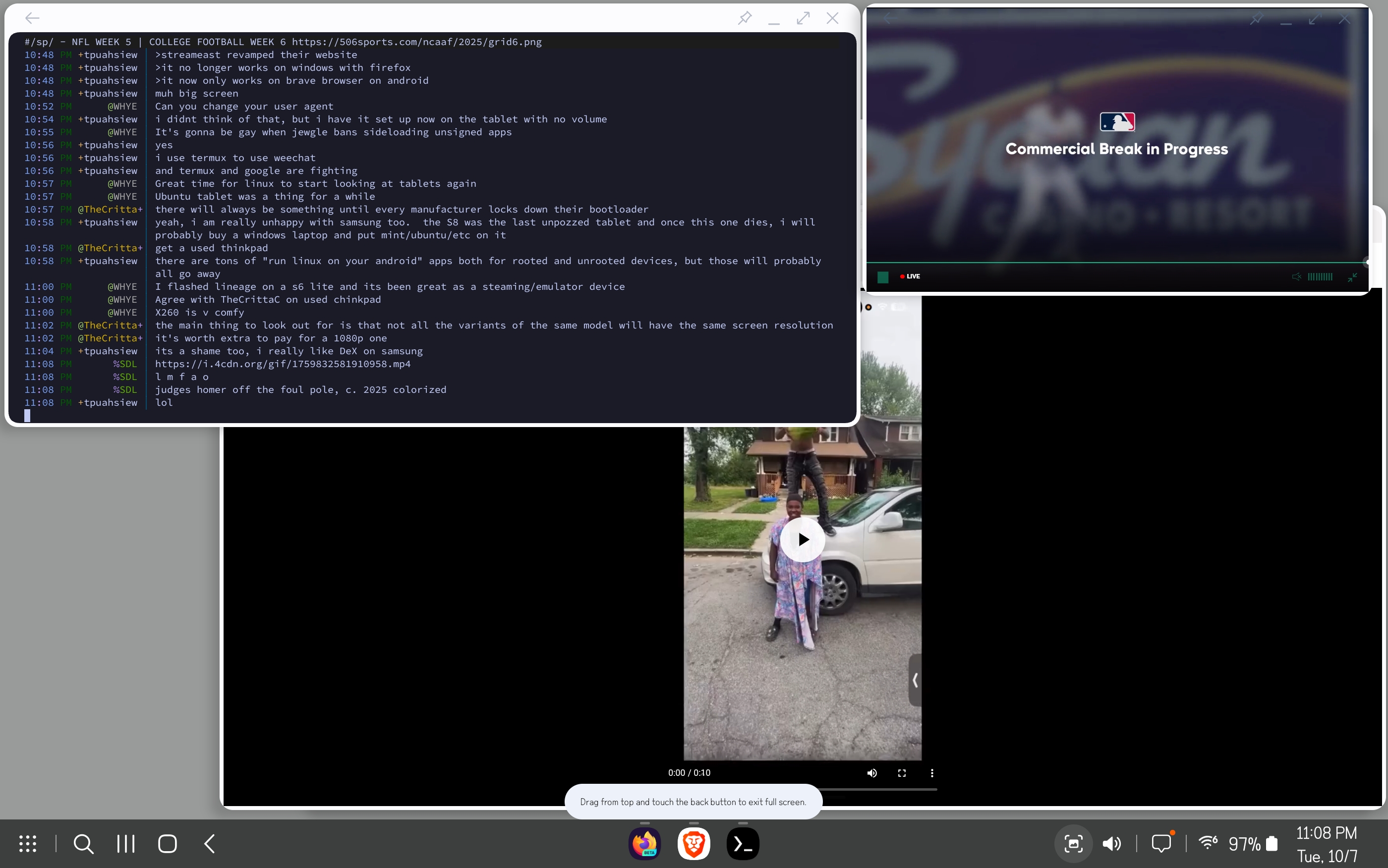The height and width of the screenshot is (868, 1388).
Task: Open the apps grid drawer
Action: tap(28, 843)
